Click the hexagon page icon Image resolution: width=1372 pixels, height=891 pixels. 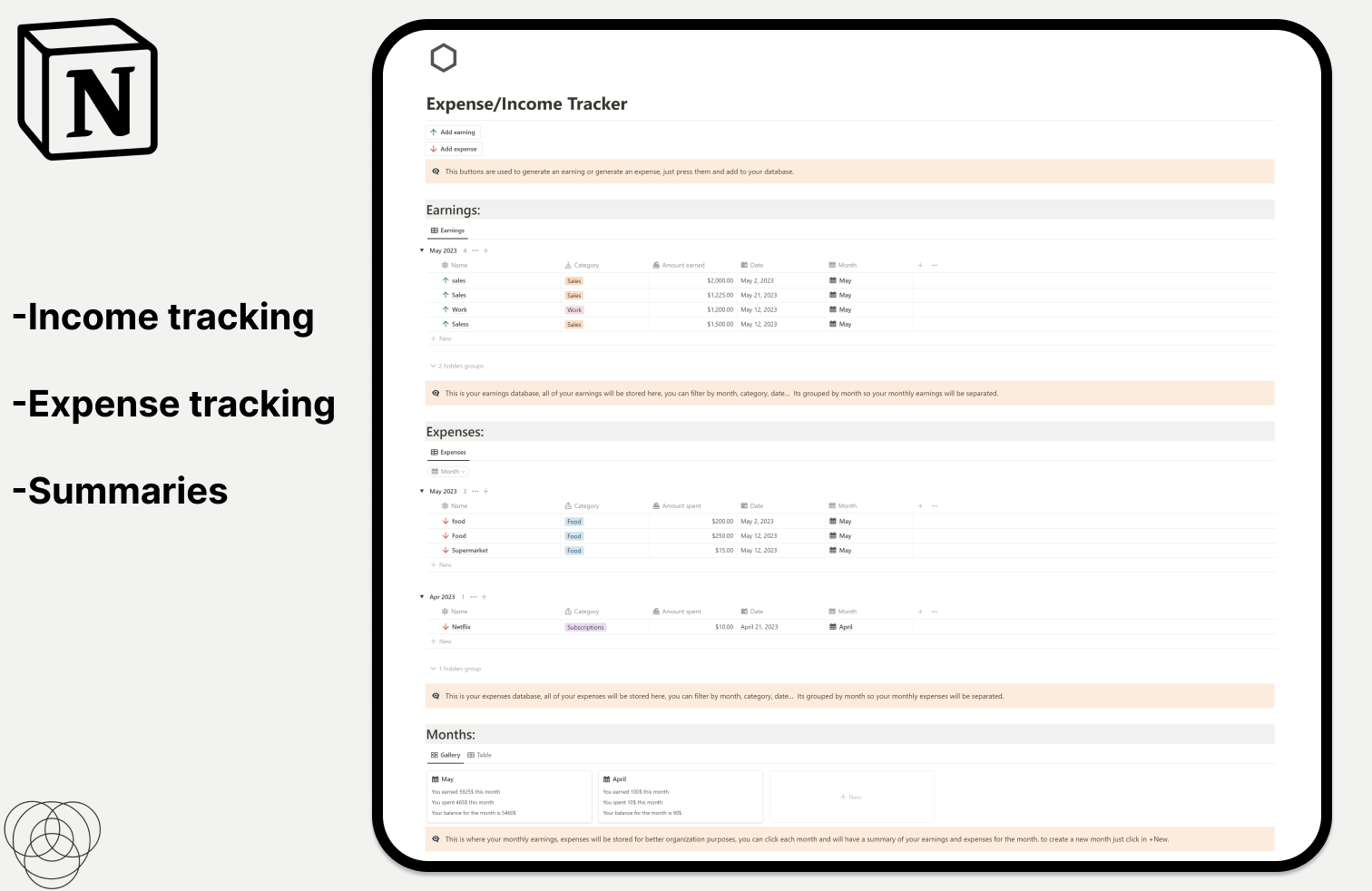pyautogui.click(x=443, y=58)
